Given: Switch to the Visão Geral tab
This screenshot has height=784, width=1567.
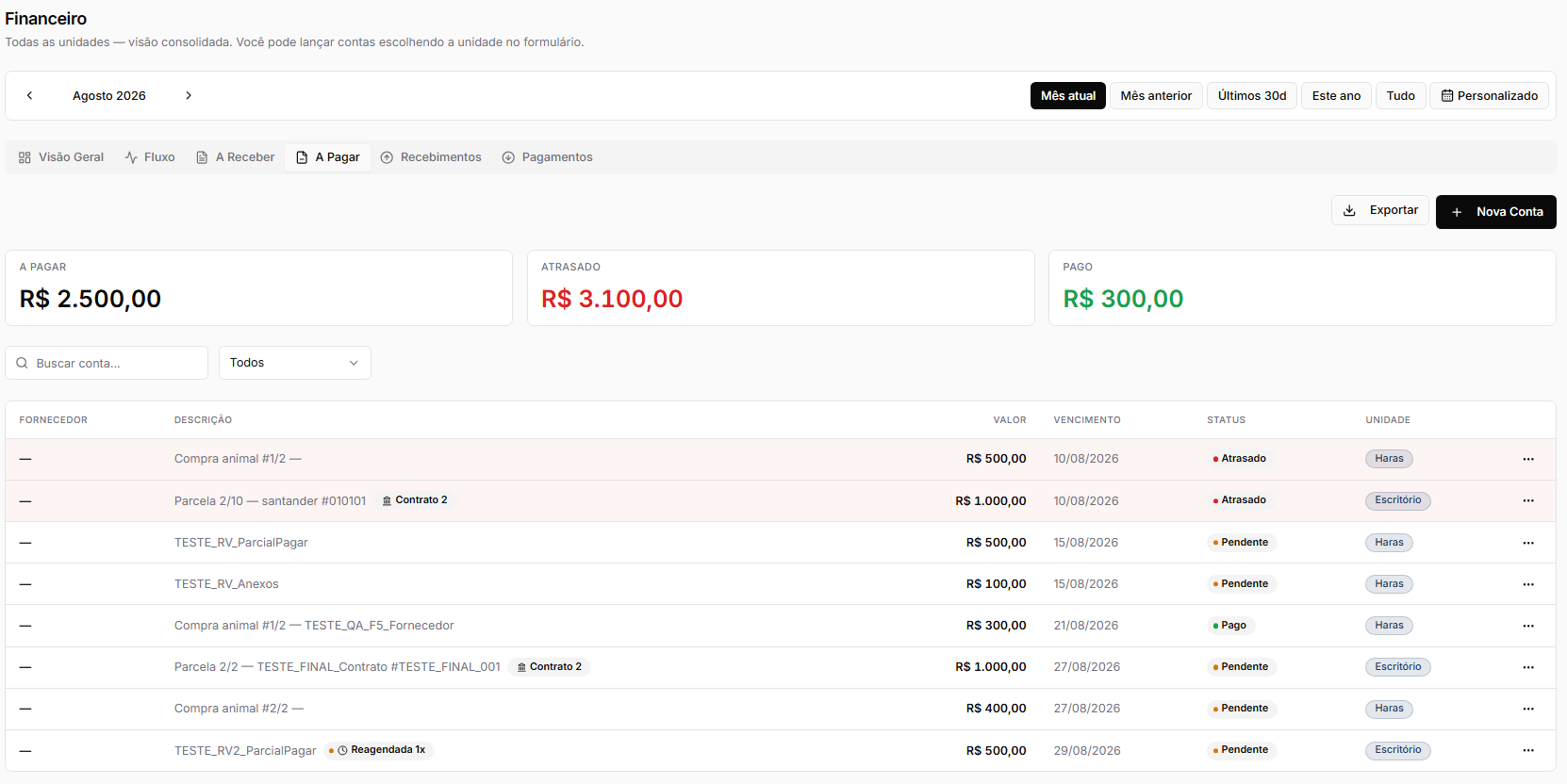Looking at the screenshot, I should 61,157.
